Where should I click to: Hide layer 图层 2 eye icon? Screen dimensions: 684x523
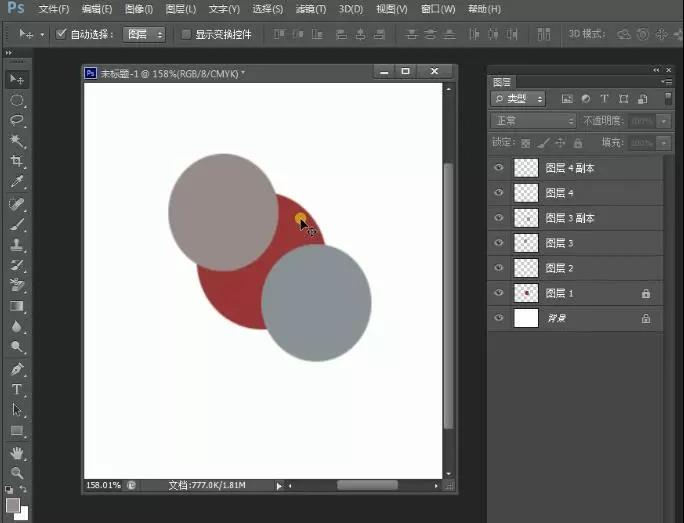click(499, 267)
